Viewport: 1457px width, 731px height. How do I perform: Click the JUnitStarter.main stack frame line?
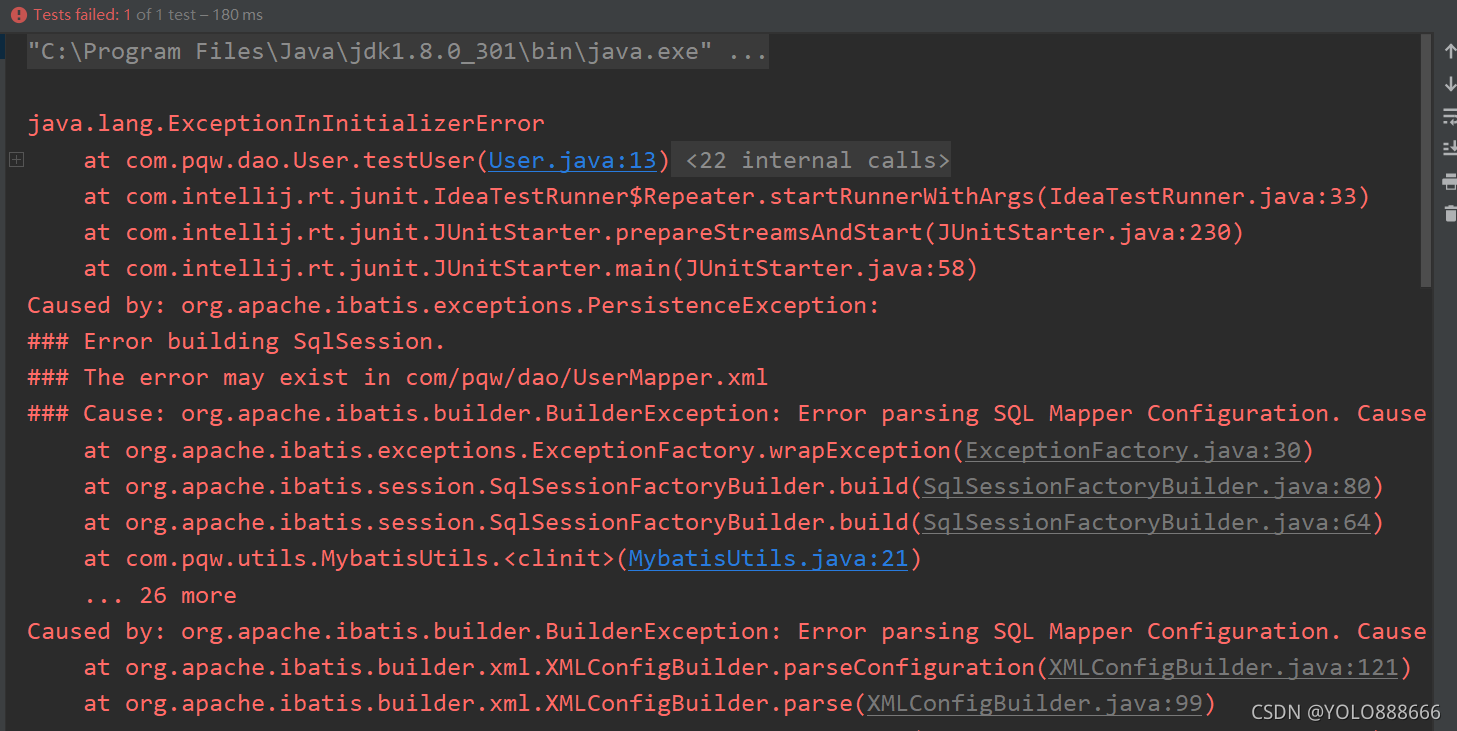[530, 269]
